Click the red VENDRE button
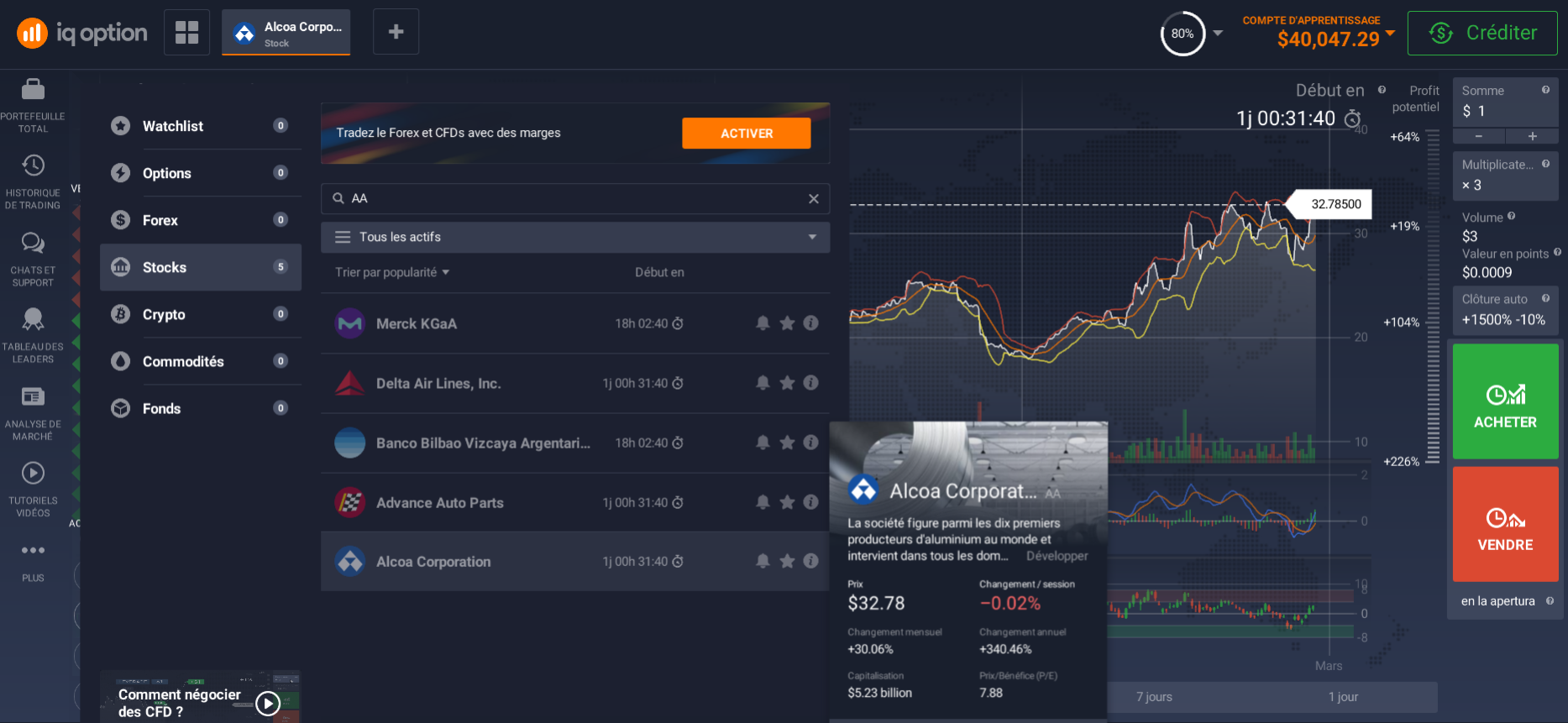 click(x=1505, y=524)
